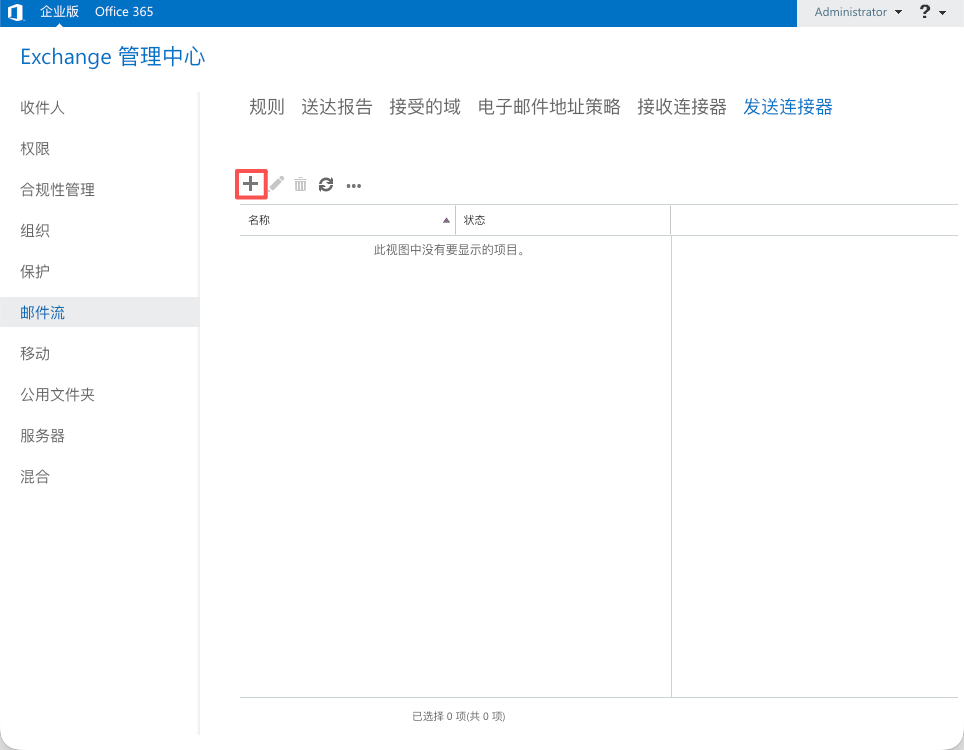The image size is (964, 750).
Task: Select the edit pencil icon in the toolbar
Action: [x=277, y=184]
